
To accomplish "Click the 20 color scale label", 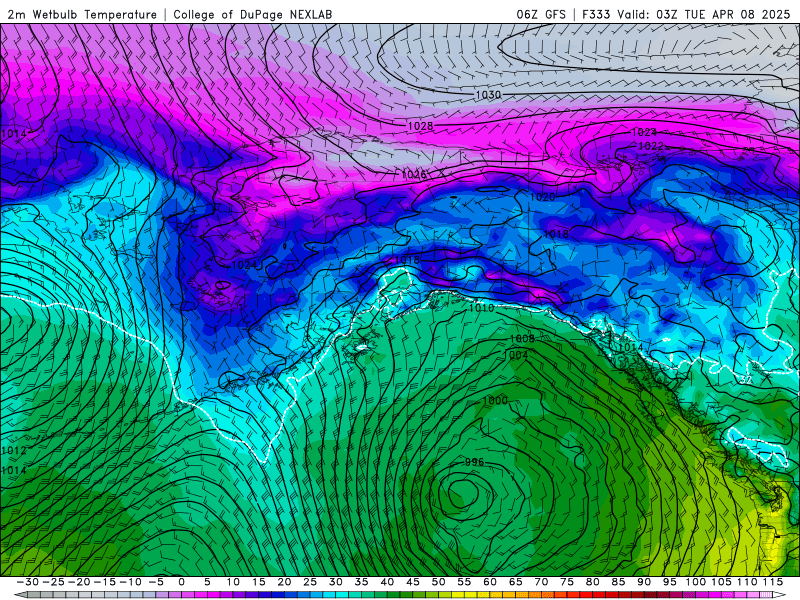I will pos(284,582).
